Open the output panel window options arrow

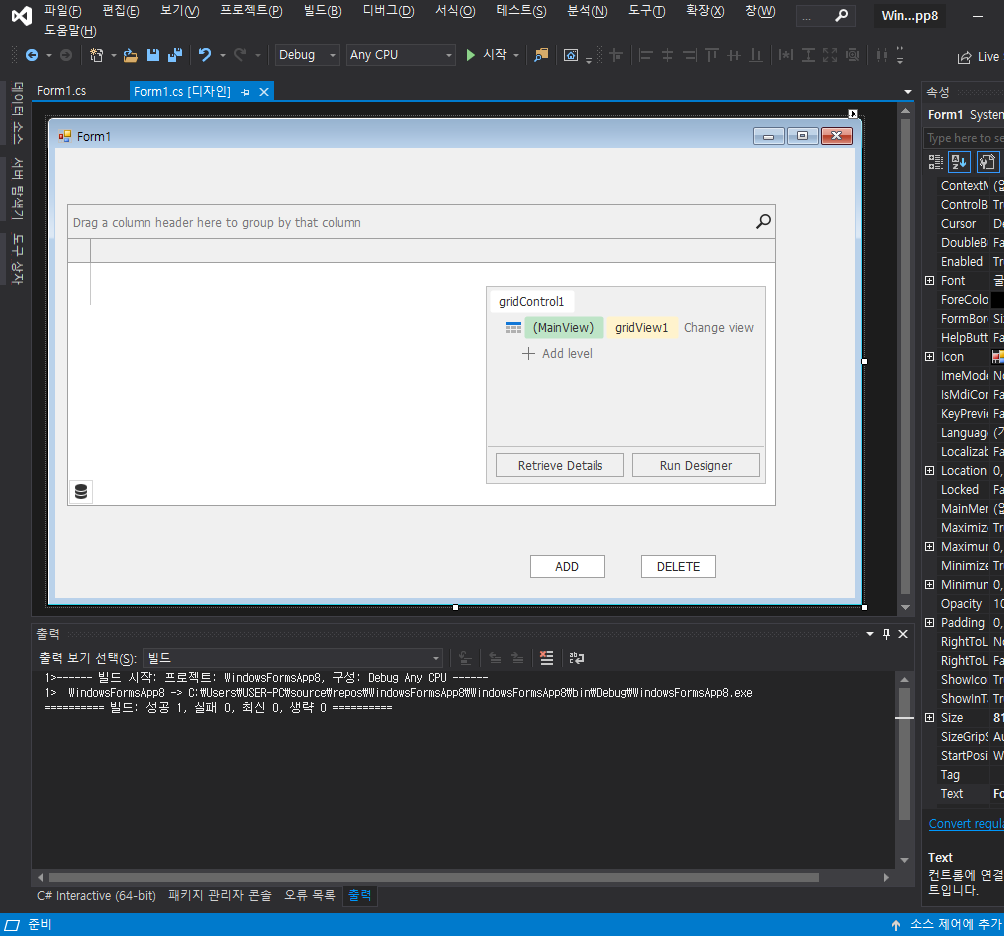coord(870,634)
